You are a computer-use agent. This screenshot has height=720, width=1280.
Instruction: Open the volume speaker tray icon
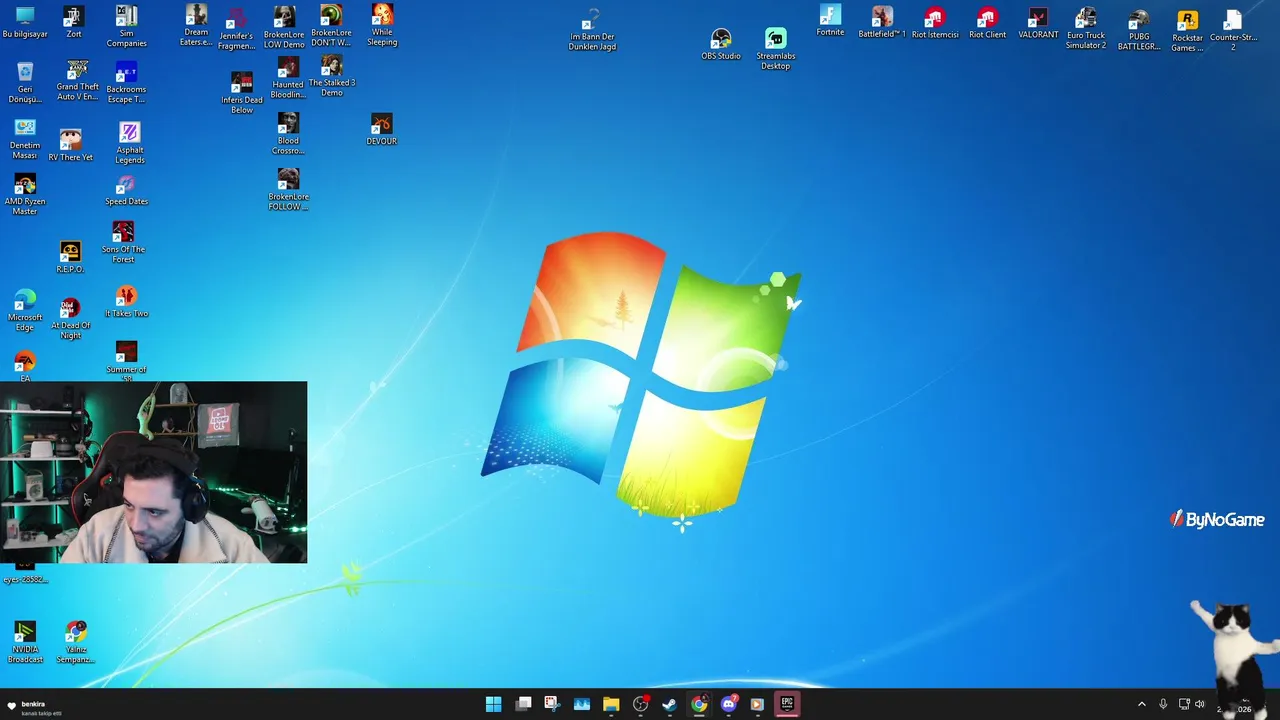click(1200, 704)
